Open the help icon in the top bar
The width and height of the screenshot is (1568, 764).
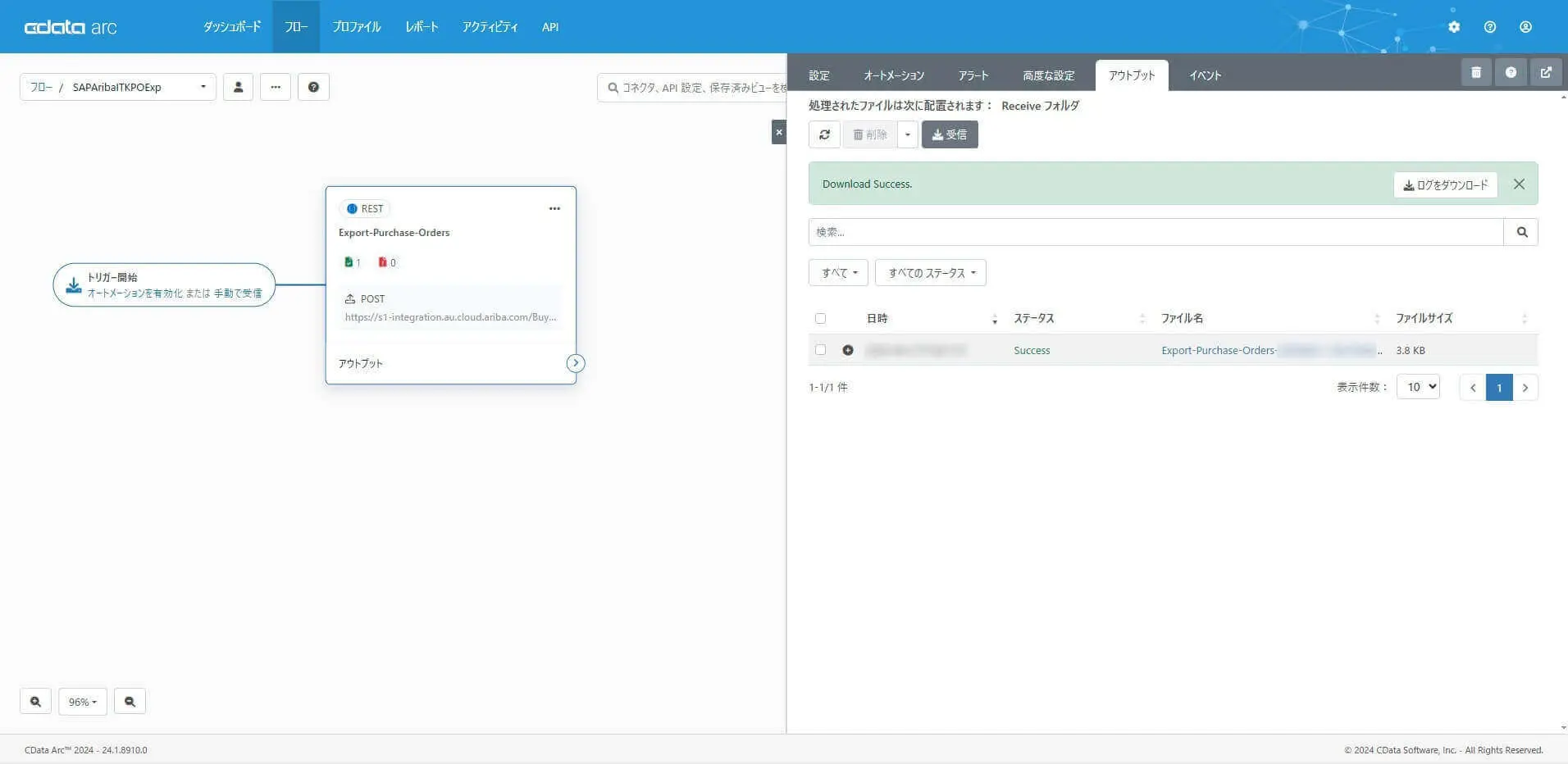pyautogui.click(x=1490, y=27)
